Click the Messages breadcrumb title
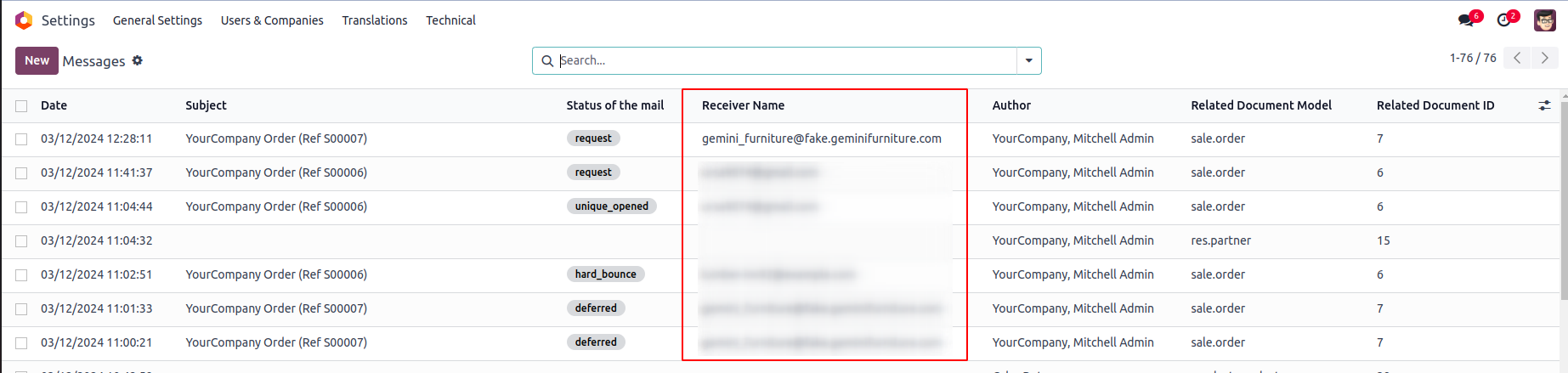Viewport: 1568px width, 373px height. [93, 61]
